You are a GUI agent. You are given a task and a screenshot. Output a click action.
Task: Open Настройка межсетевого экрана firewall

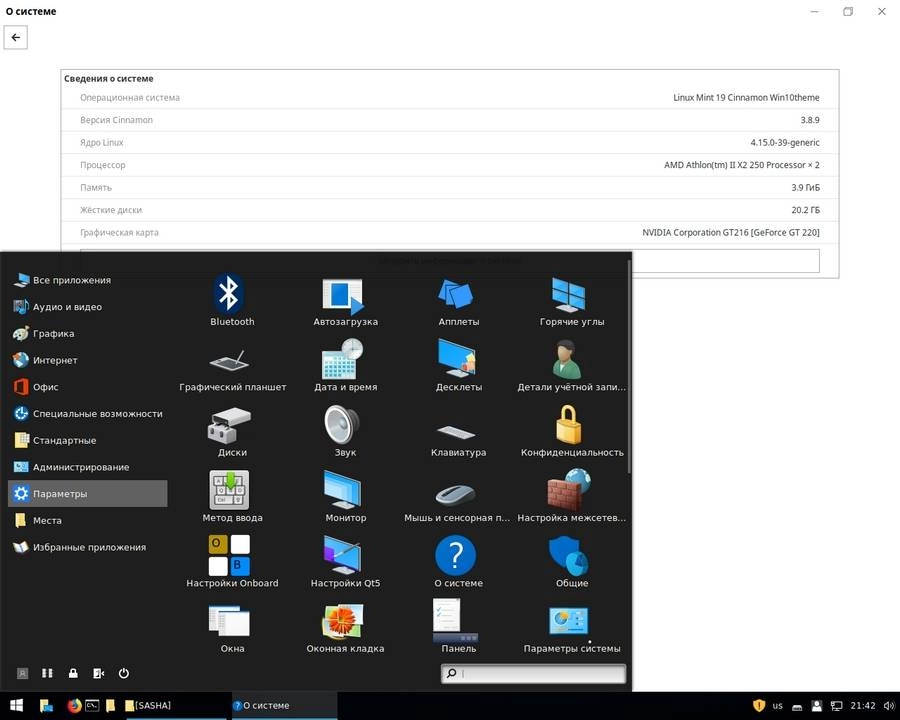click(x=572, y=497)
